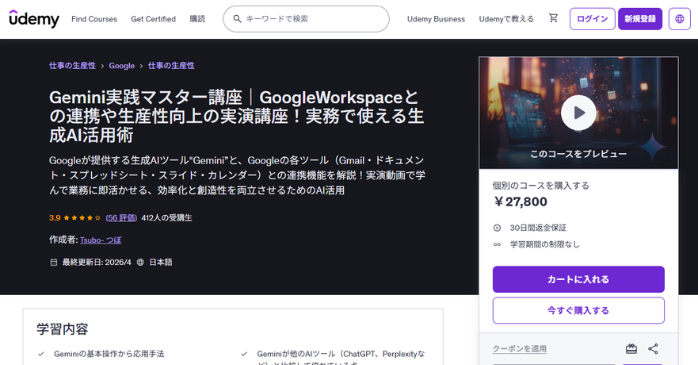Click the このコースをプレビュー thumbnail
Viewport: 698px width, 365px height.
pos(578,113)
